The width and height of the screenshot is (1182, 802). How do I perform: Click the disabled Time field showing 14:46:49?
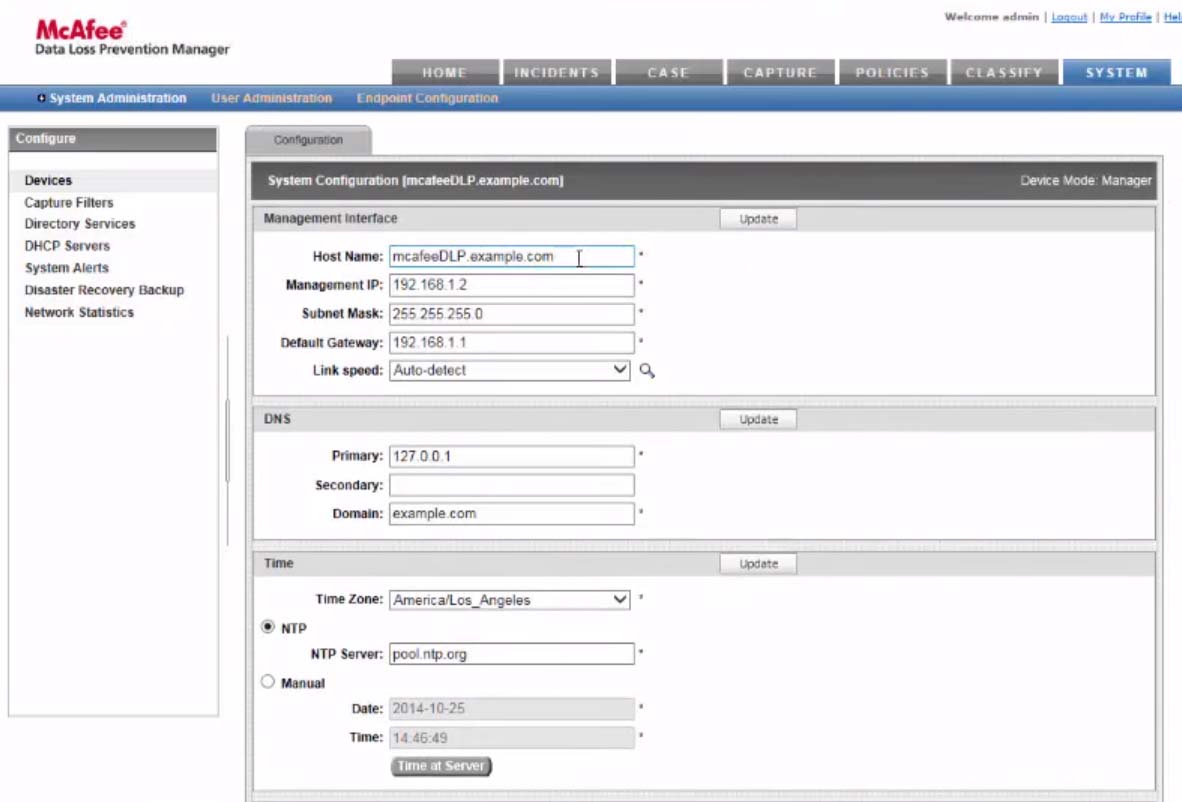511,737
